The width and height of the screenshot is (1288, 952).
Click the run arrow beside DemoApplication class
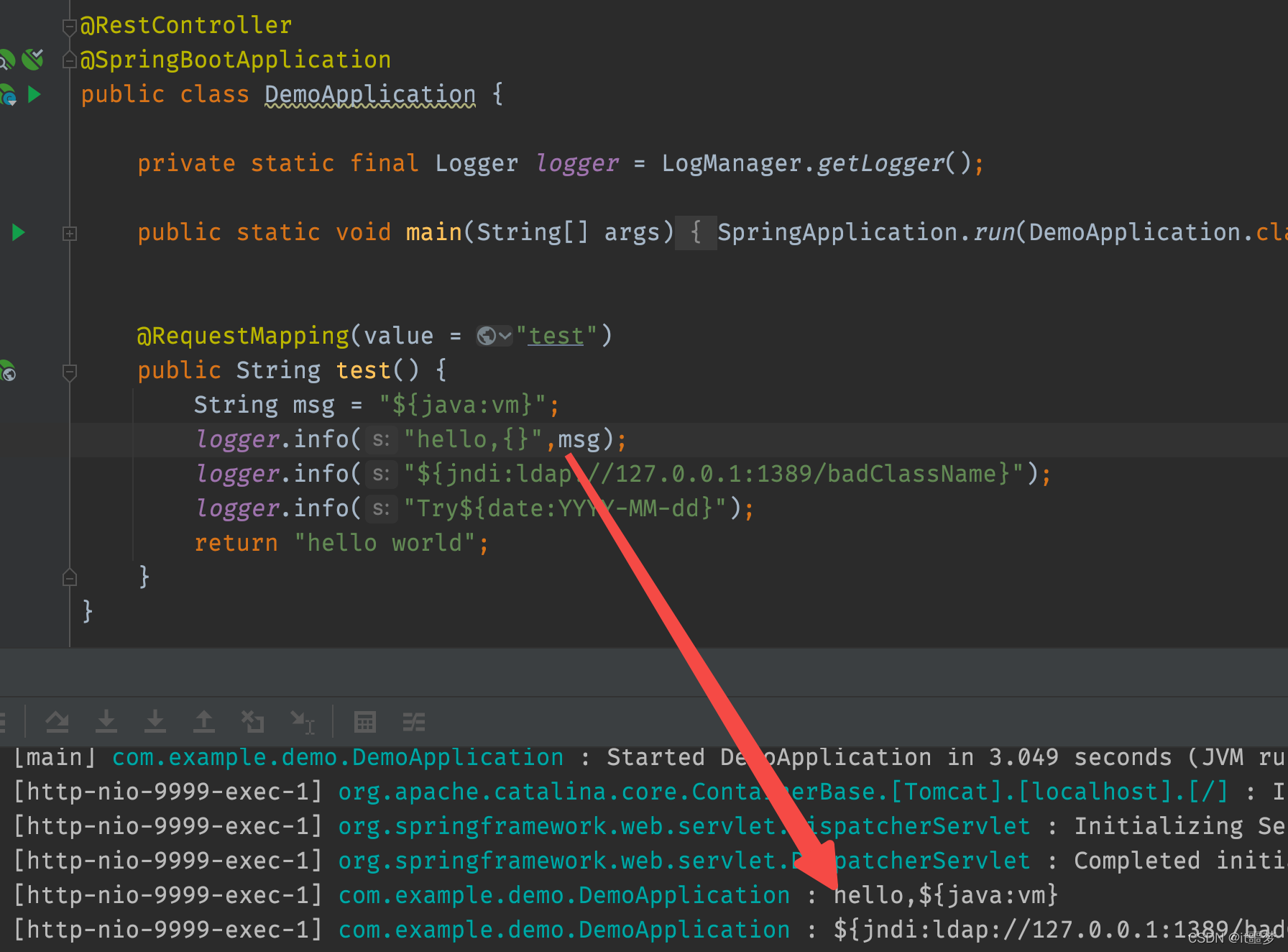coord(34,94)
